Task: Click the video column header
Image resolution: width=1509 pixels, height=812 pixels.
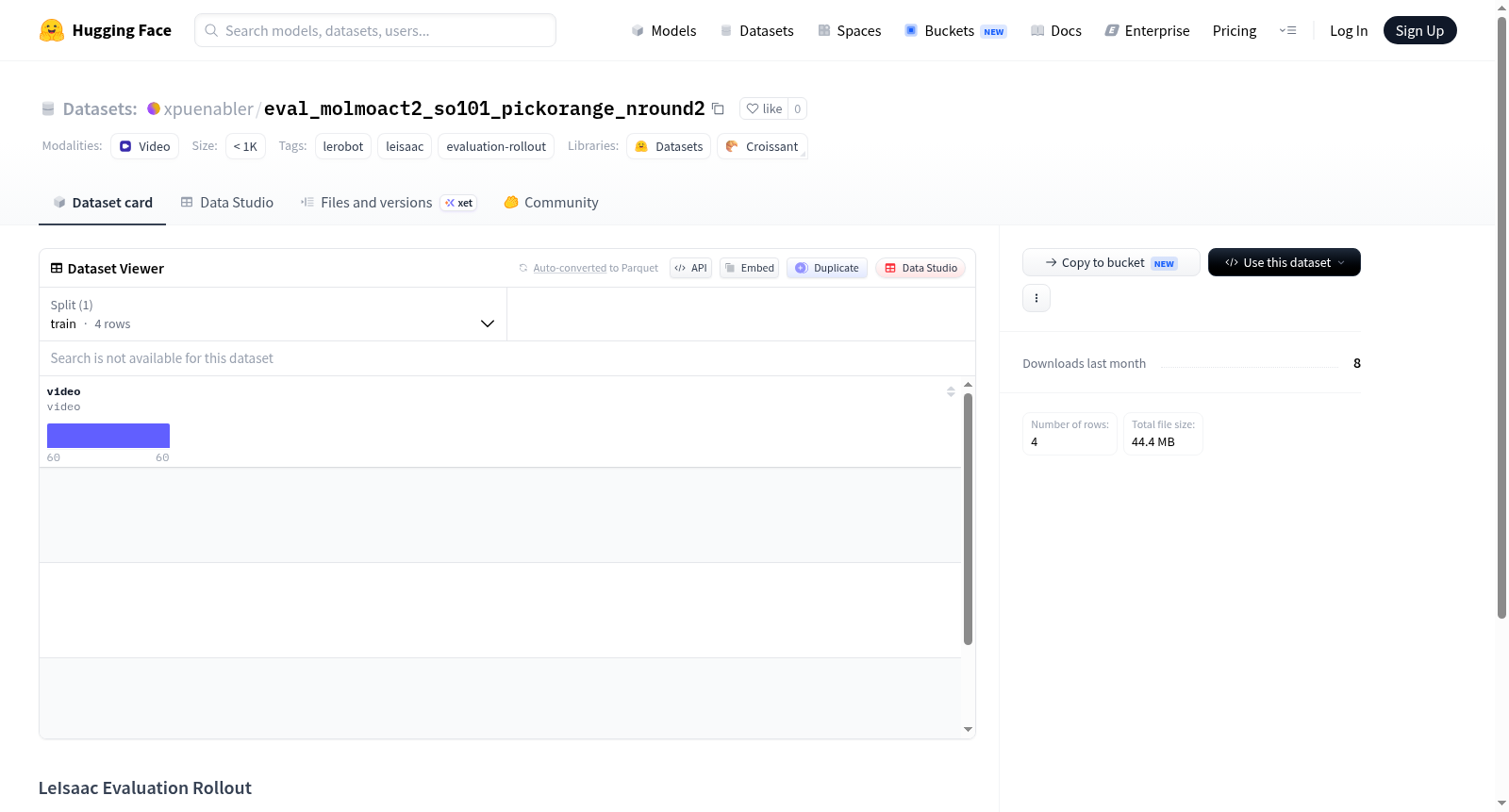Action: [x=64, y=391]
